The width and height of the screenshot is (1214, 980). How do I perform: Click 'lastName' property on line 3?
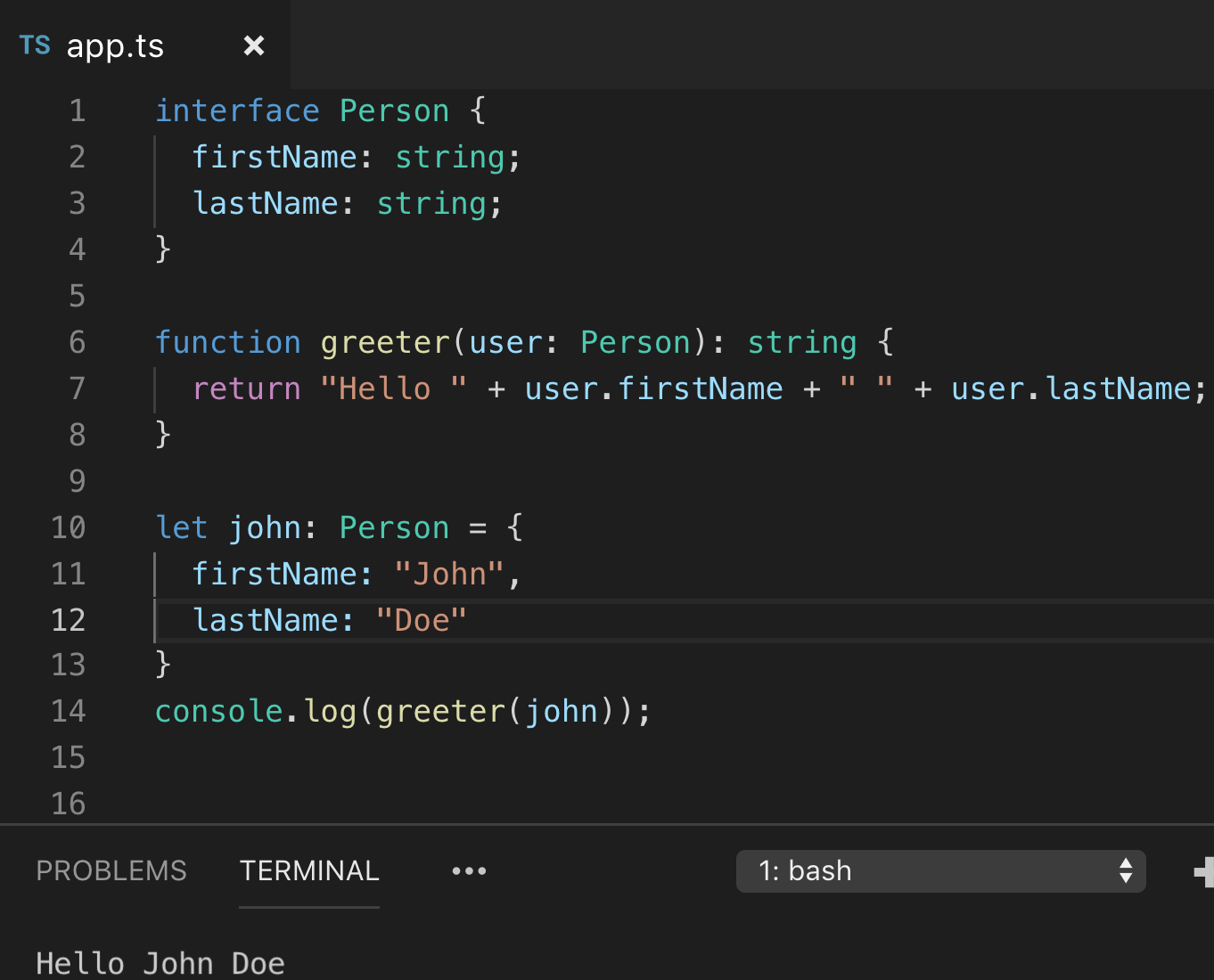coord(266,203)
